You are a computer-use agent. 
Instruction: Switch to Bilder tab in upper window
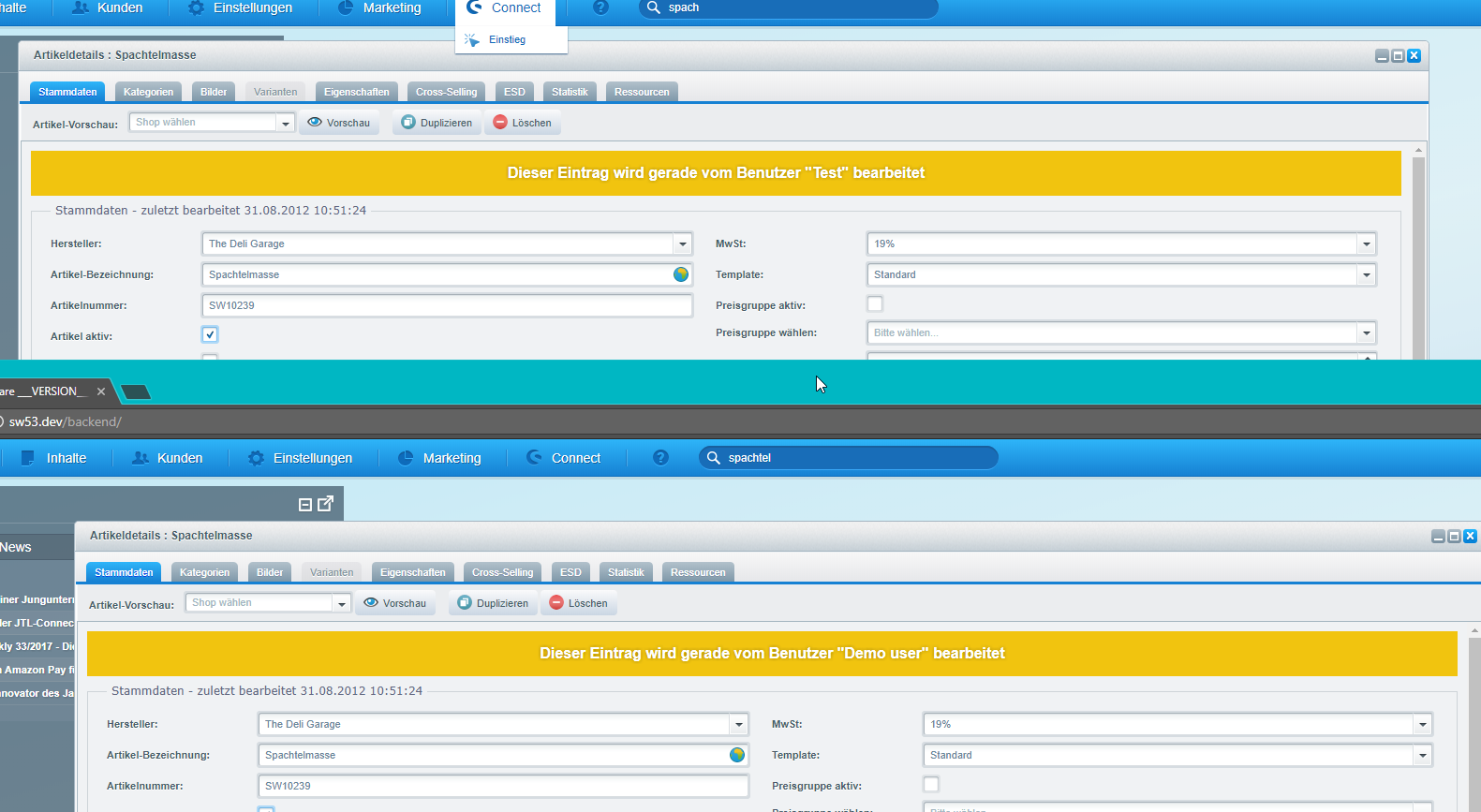[214, 92]
